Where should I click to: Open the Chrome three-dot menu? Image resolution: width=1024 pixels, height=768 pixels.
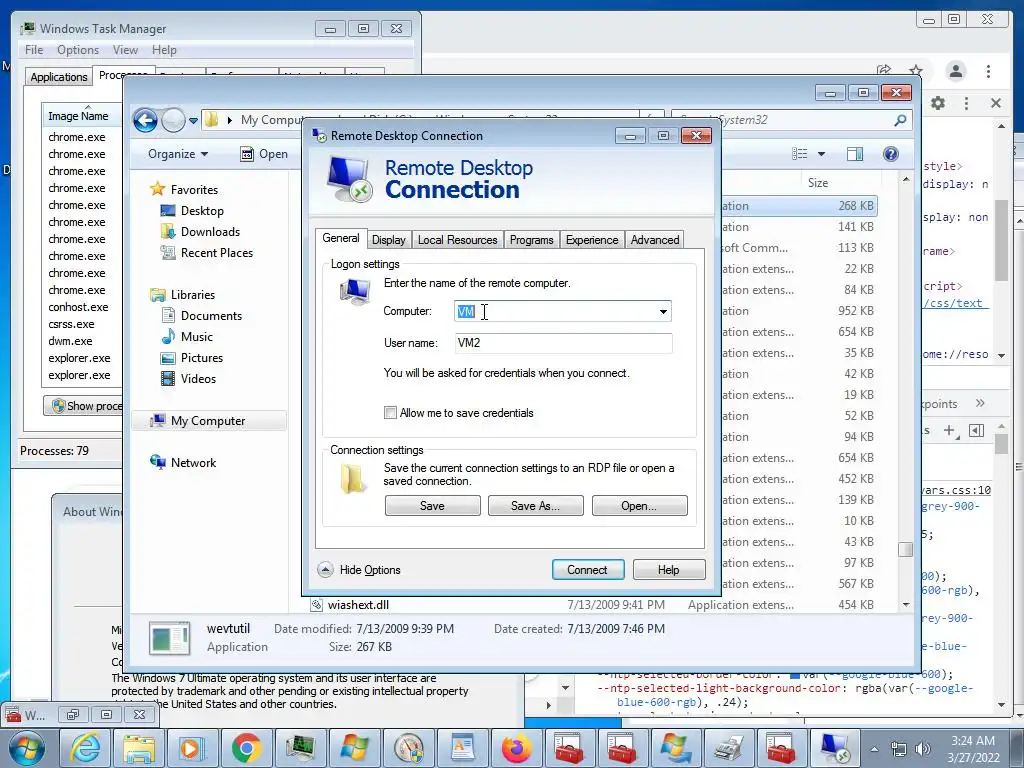pyautogui.click(x=988, y=71)
